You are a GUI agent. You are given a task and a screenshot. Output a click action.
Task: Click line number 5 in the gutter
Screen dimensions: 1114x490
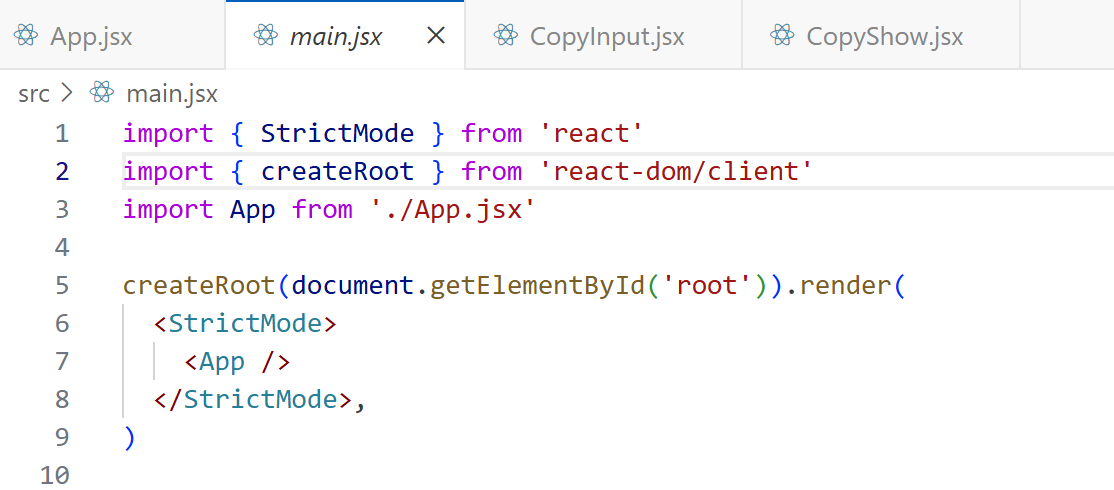click(x=62, y=285)
